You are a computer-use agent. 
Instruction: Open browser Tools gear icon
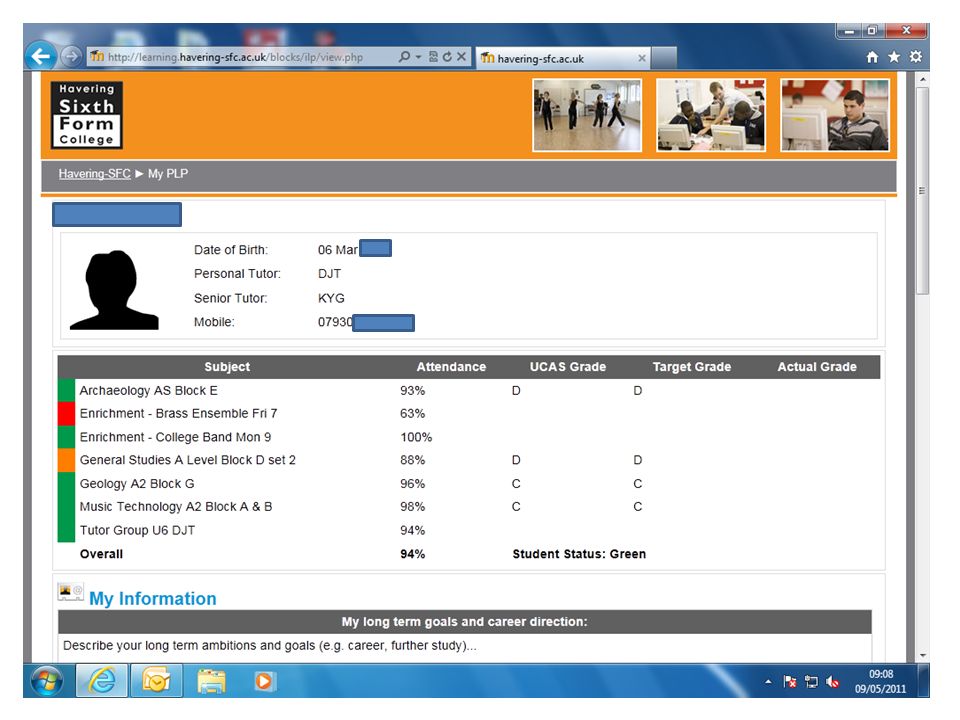(x=916, y=57)
